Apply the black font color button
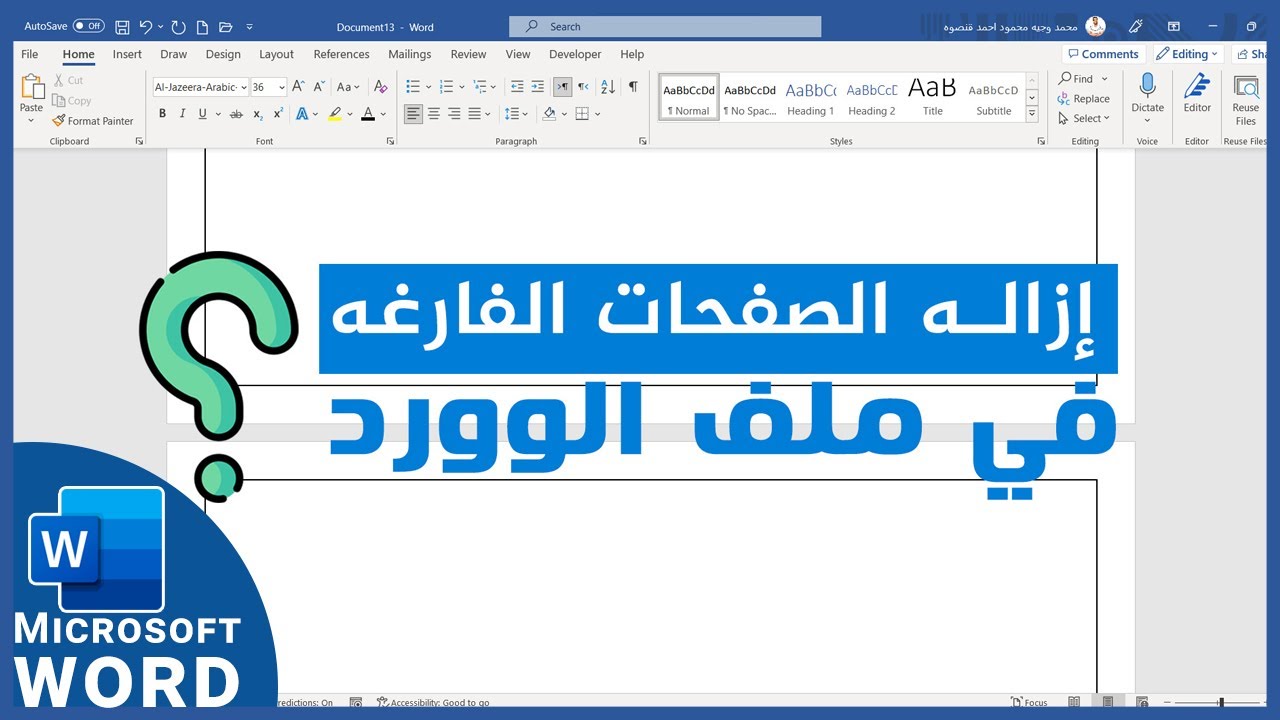The image size is (1280, 720). point(368,114)
